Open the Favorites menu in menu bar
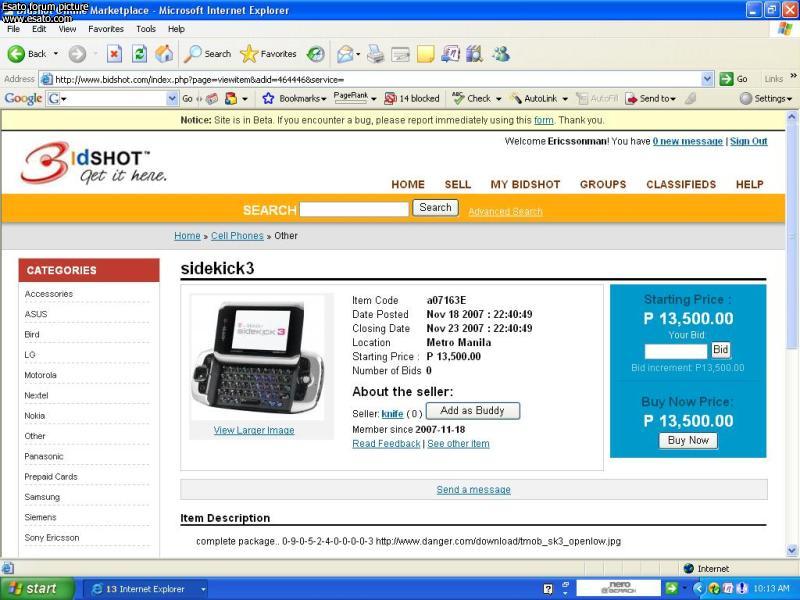800x600 pixels. point(106,29)
